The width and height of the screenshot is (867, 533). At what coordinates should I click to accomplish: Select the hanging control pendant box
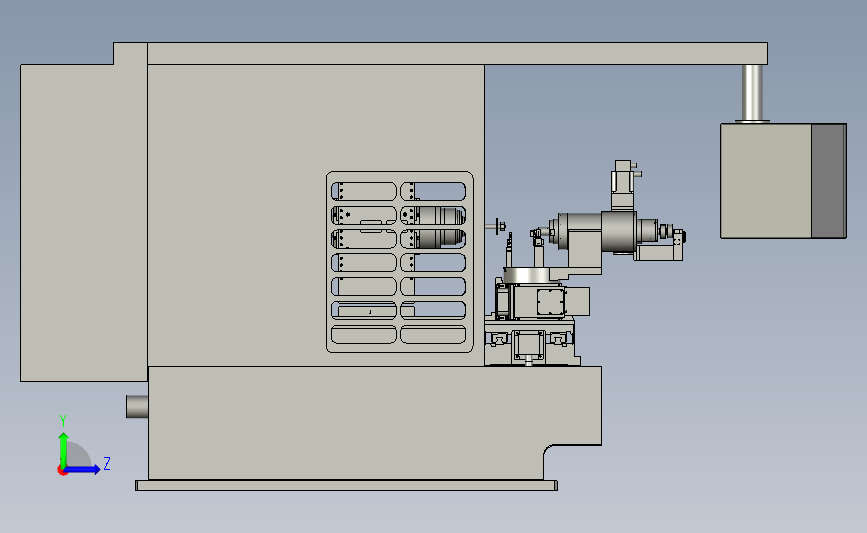783,181
